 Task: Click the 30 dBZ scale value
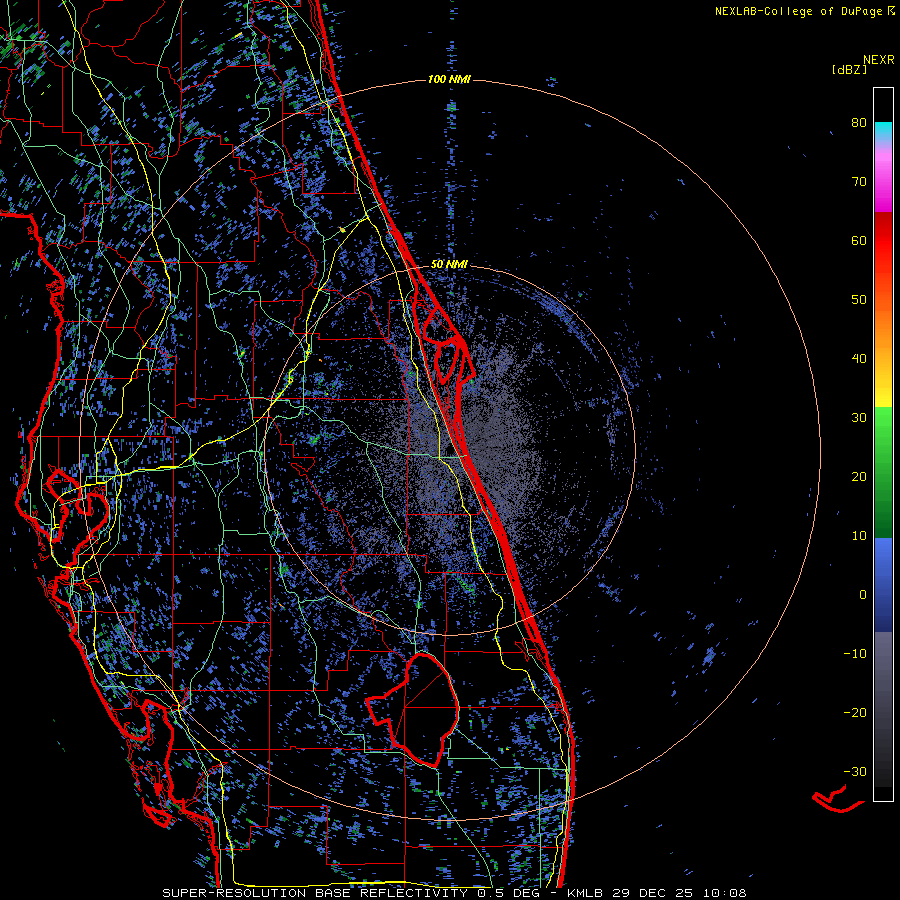pos(859,418)
